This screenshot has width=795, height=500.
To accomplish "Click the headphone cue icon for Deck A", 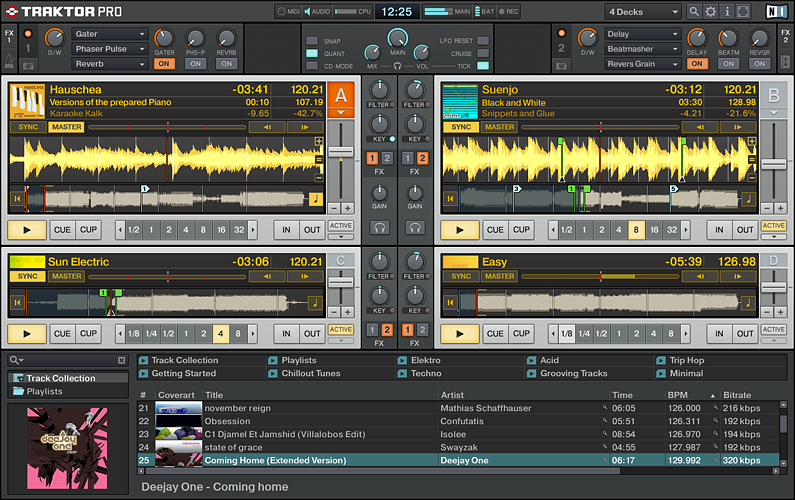I will tap(379, 229).
